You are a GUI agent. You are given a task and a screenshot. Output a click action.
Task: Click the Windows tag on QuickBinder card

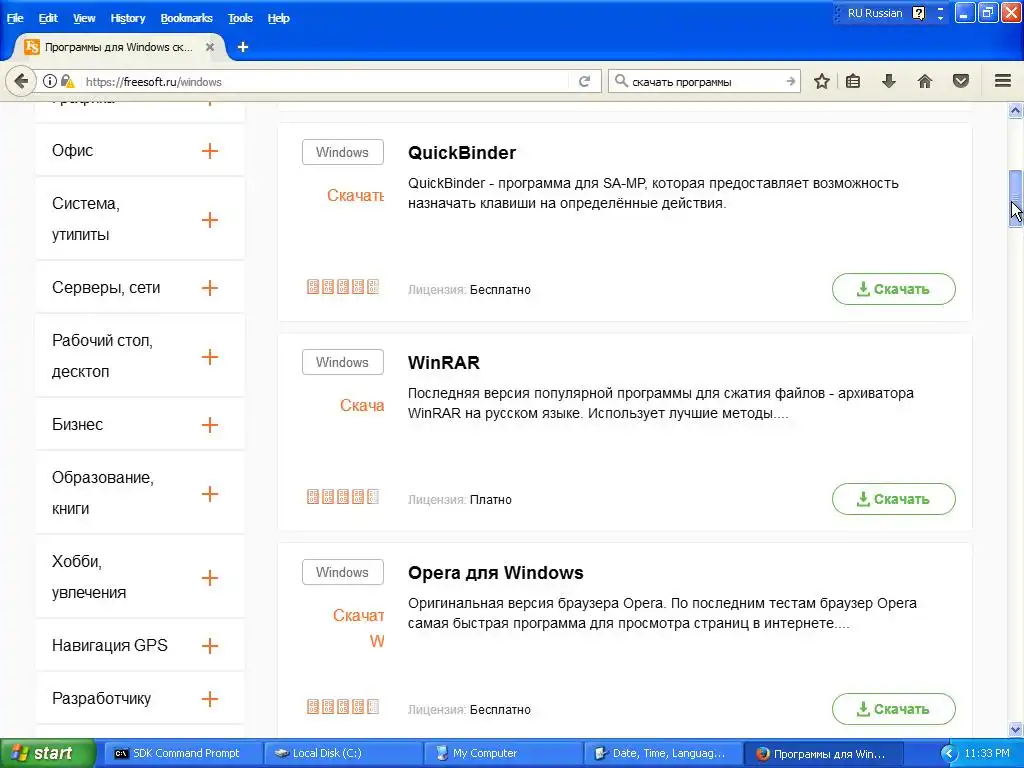(343, 152)
